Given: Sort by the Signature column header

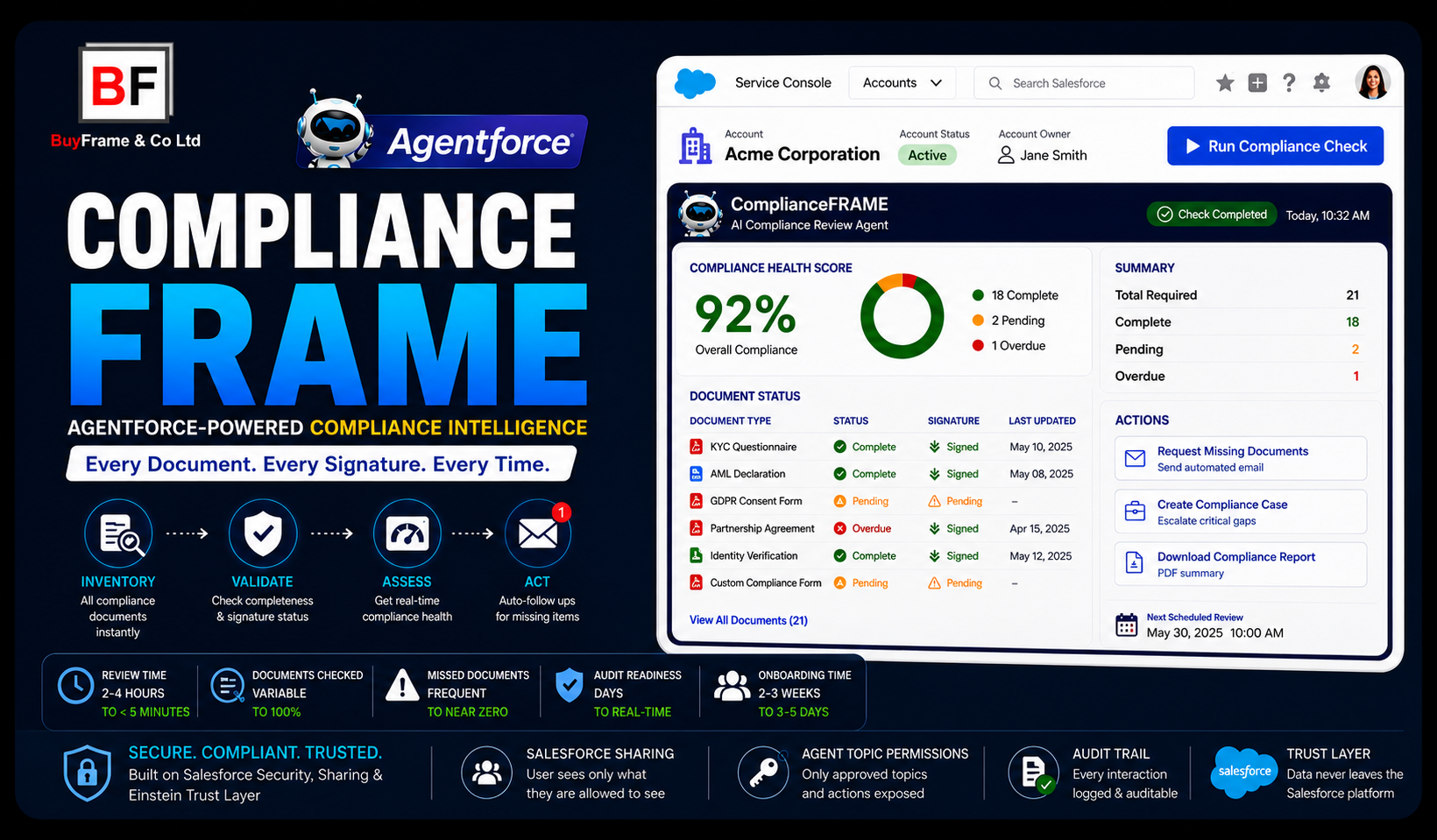Looking at the screenshot, I should click(953, 421).
